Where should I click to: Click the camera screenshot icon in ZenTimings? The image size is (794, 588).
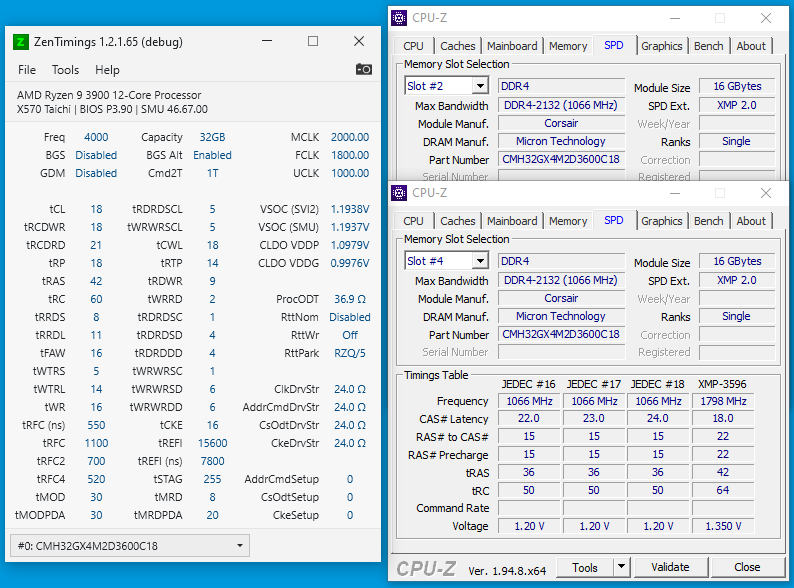click(x=364, y=69)
